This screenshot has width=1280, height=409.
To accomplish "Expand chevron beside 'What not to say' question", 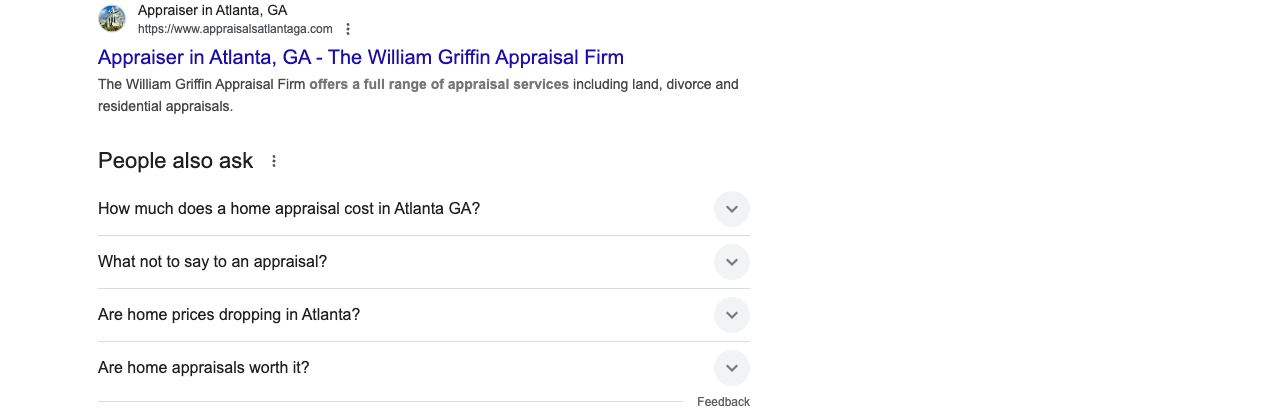I will click(x=732, y=262).
